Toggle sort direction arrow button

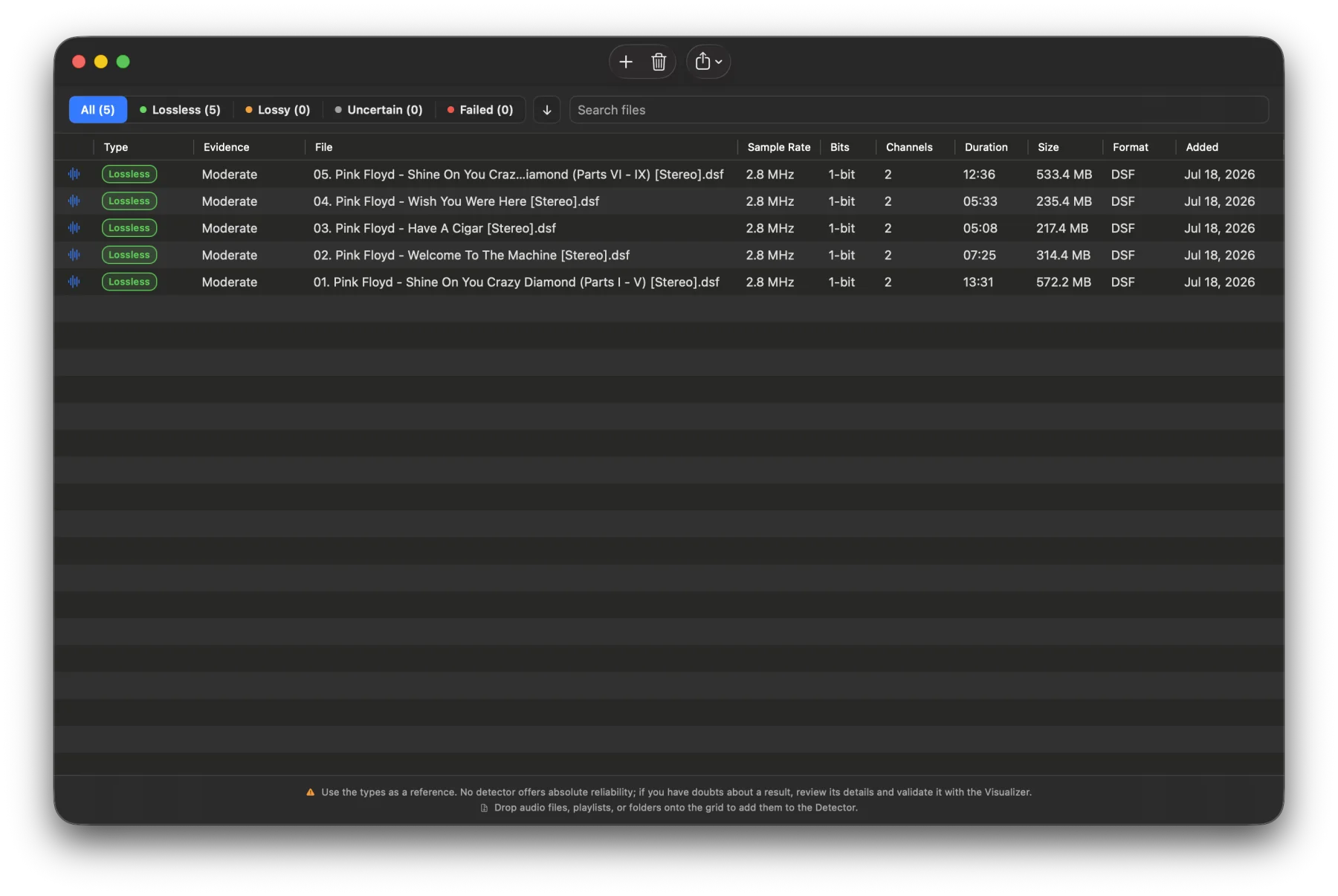point(546,110)
